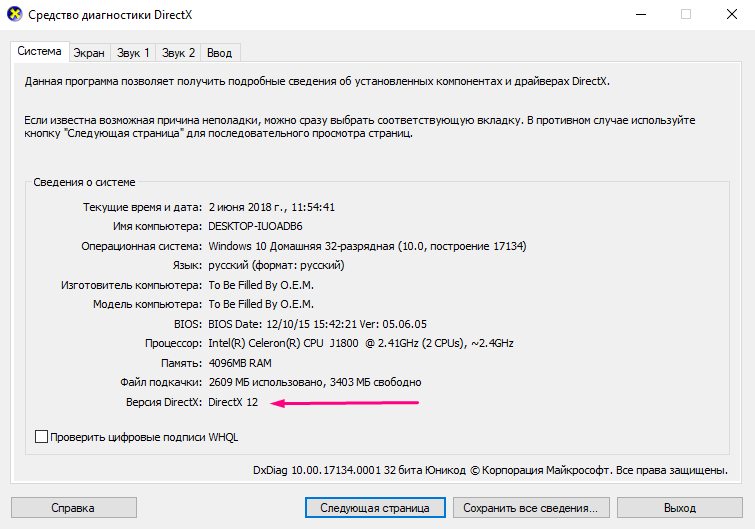Click the '4096MB RAM' memory value
Viewport: 755px width, 529px height.
[x=240, y=363]
